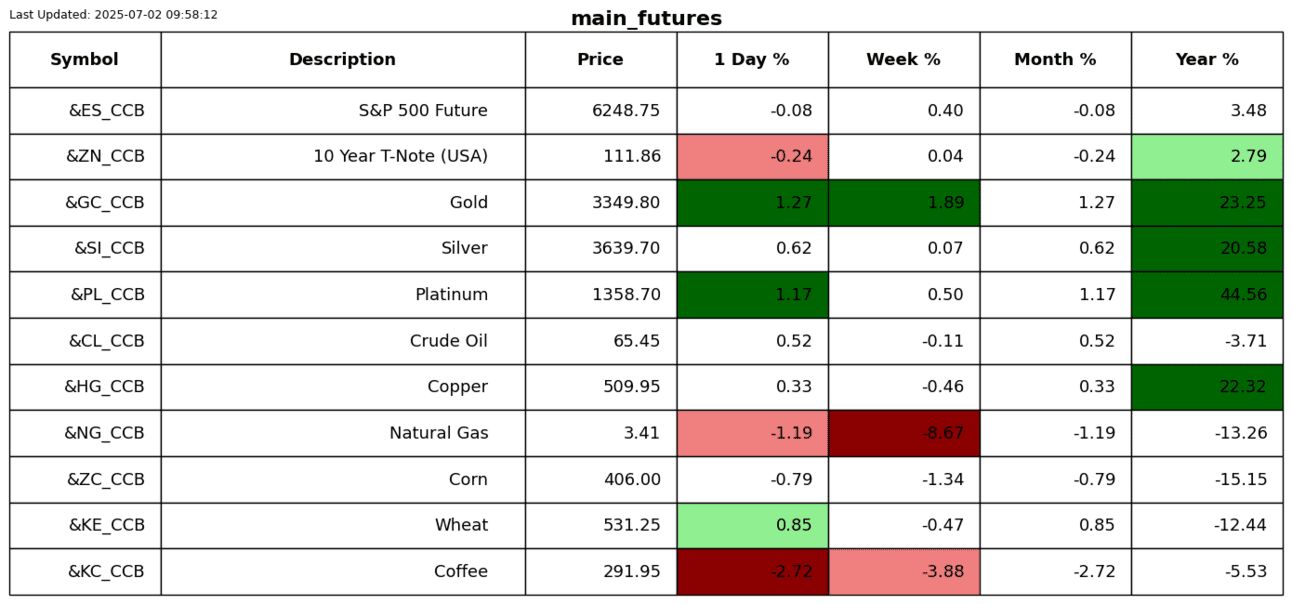Viewport: 1292px width, 604px height.
Task: Click the Last Updated timestamp text
Action: [x=113, y=15]
